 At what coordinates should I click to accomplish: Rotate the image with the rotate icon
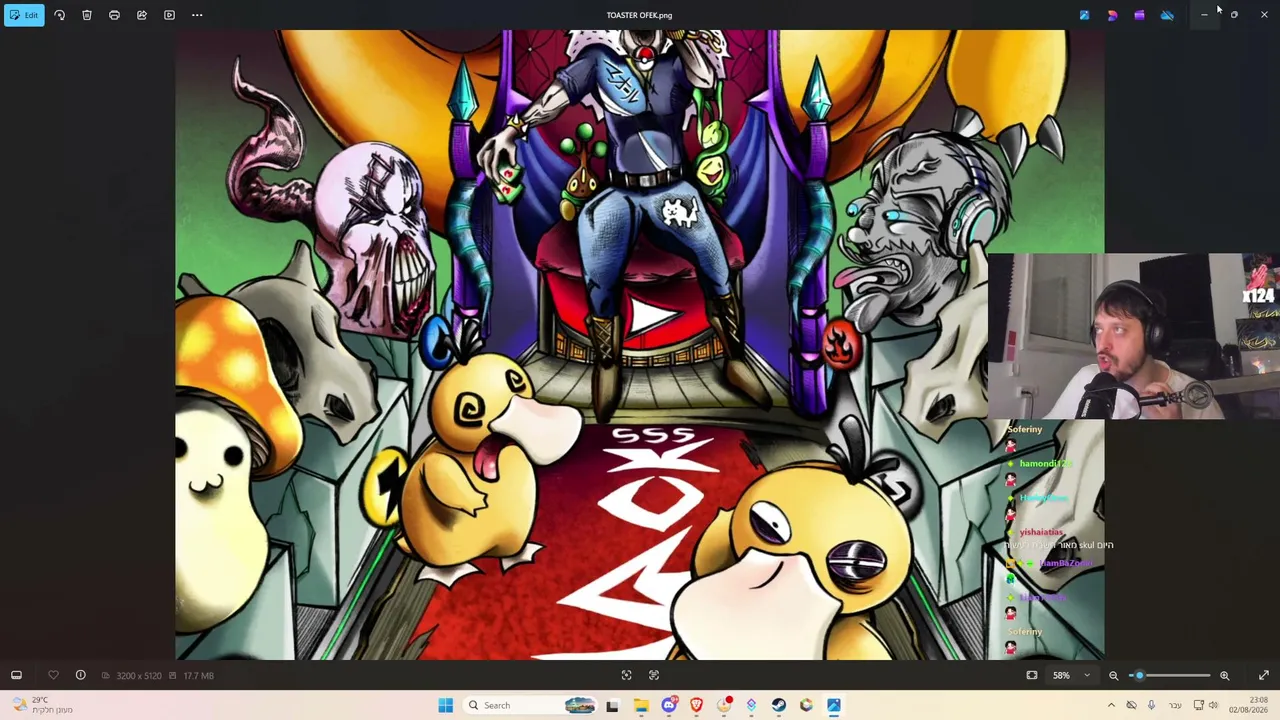(59, 15)
